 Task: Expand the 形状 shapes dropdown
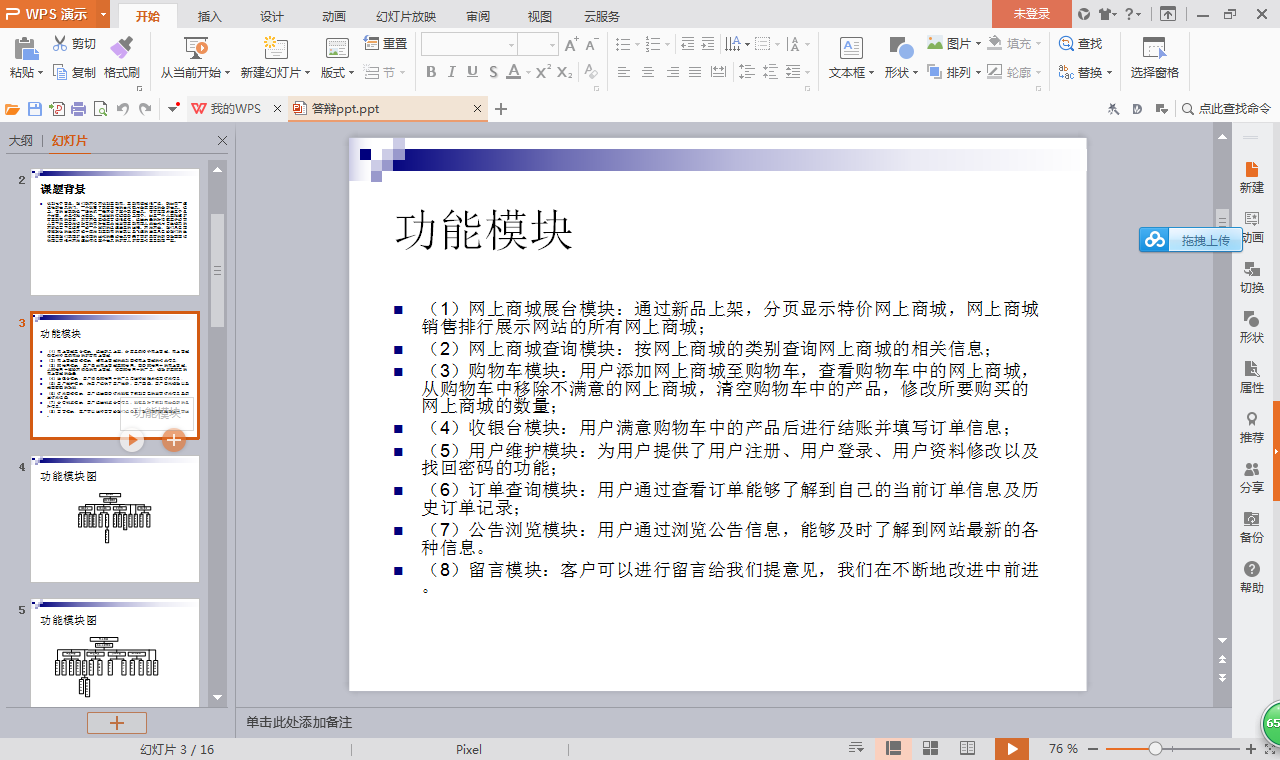click(901, 72)
